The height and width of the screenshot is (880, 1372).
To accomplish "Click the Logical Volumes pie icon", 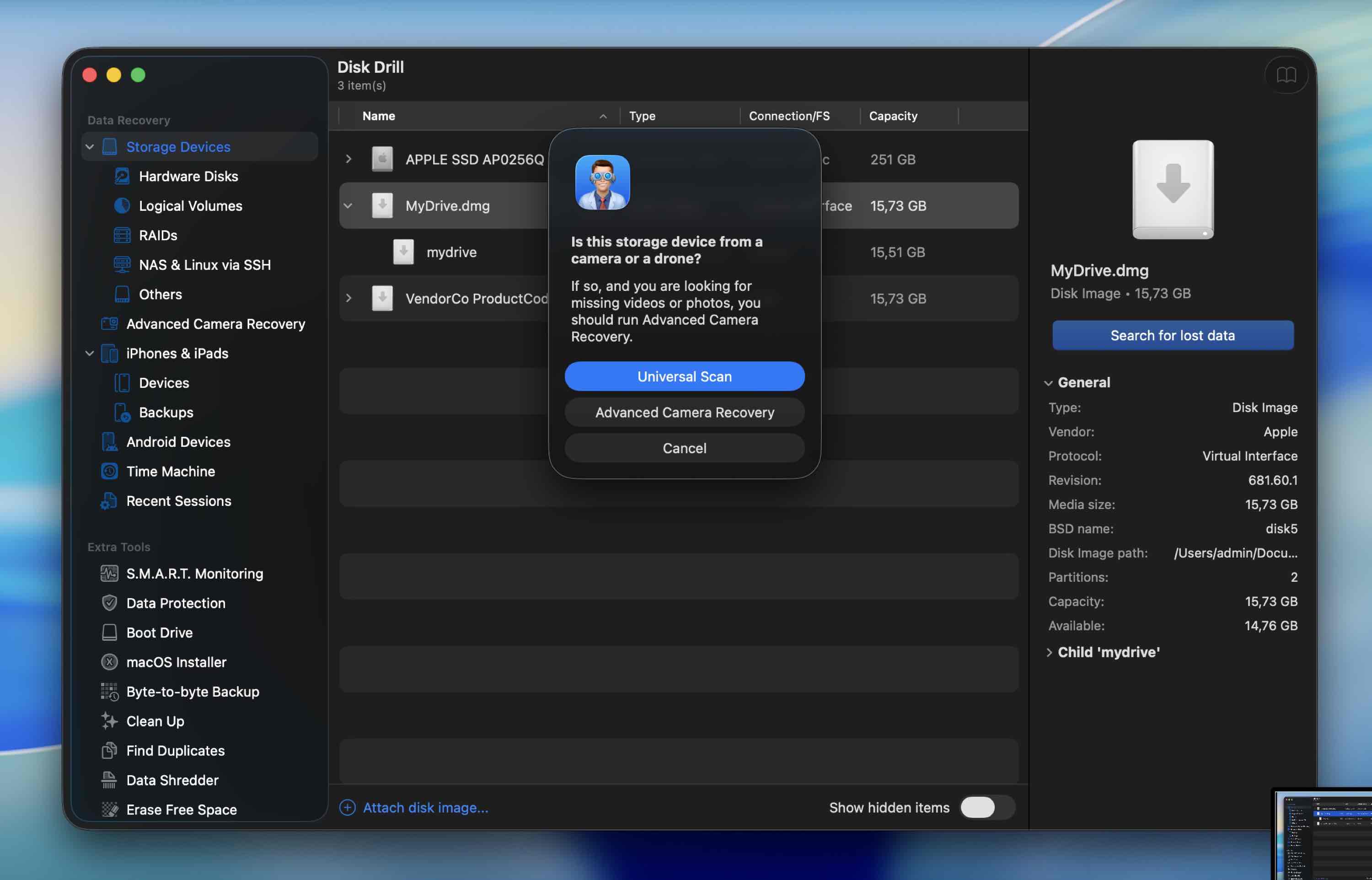I will coord(122,206).
